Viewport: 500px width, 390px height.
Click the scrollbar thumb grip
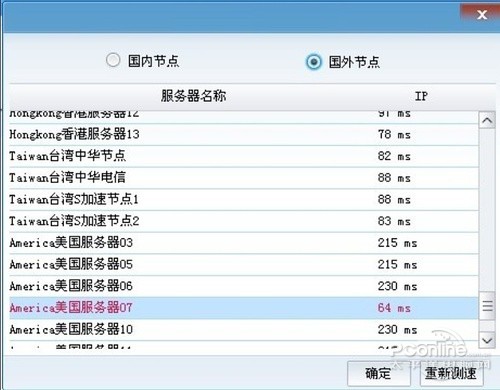tap(487, 305)
